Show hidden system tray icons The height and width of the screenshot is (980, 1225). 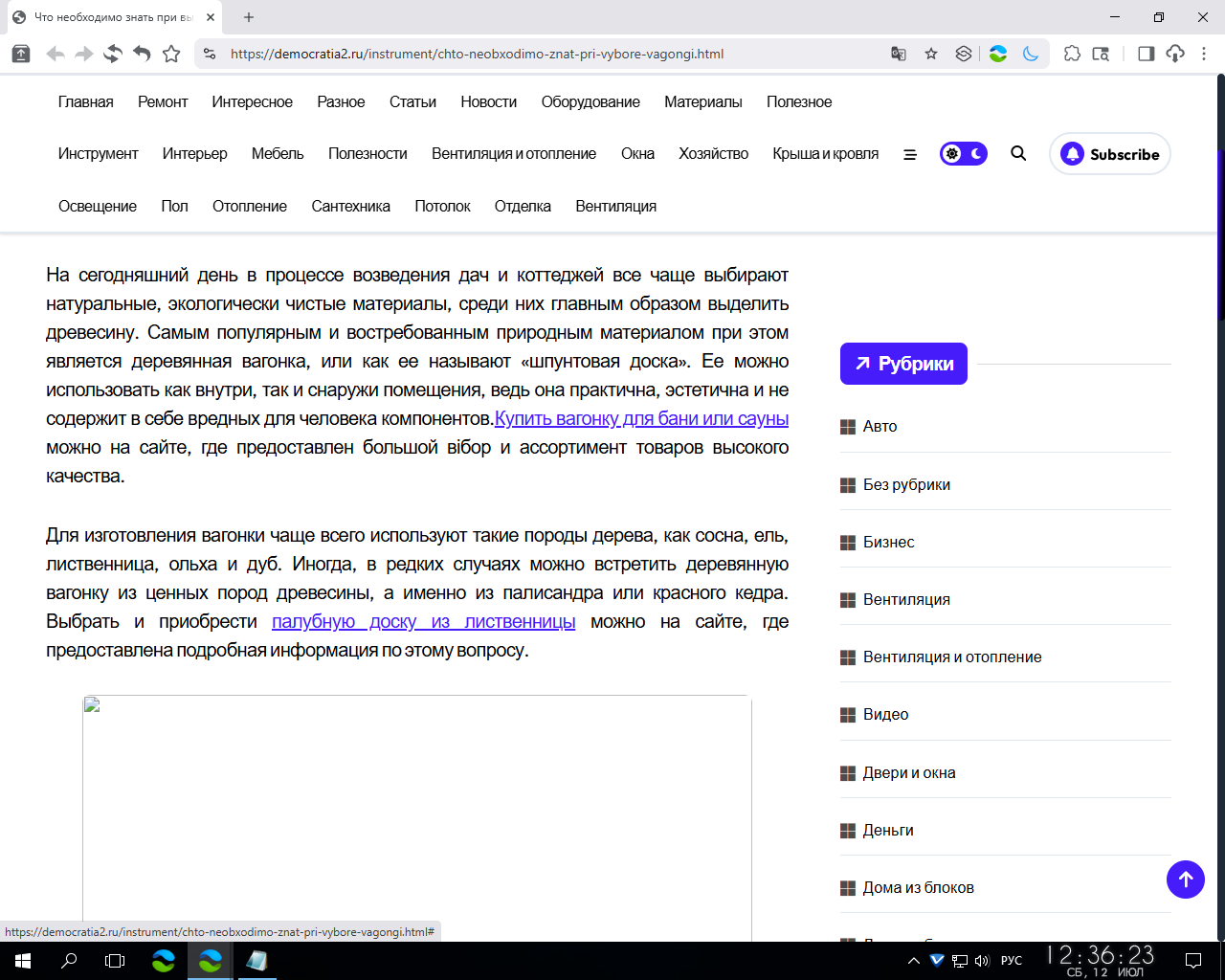click(x=914, y=961)
